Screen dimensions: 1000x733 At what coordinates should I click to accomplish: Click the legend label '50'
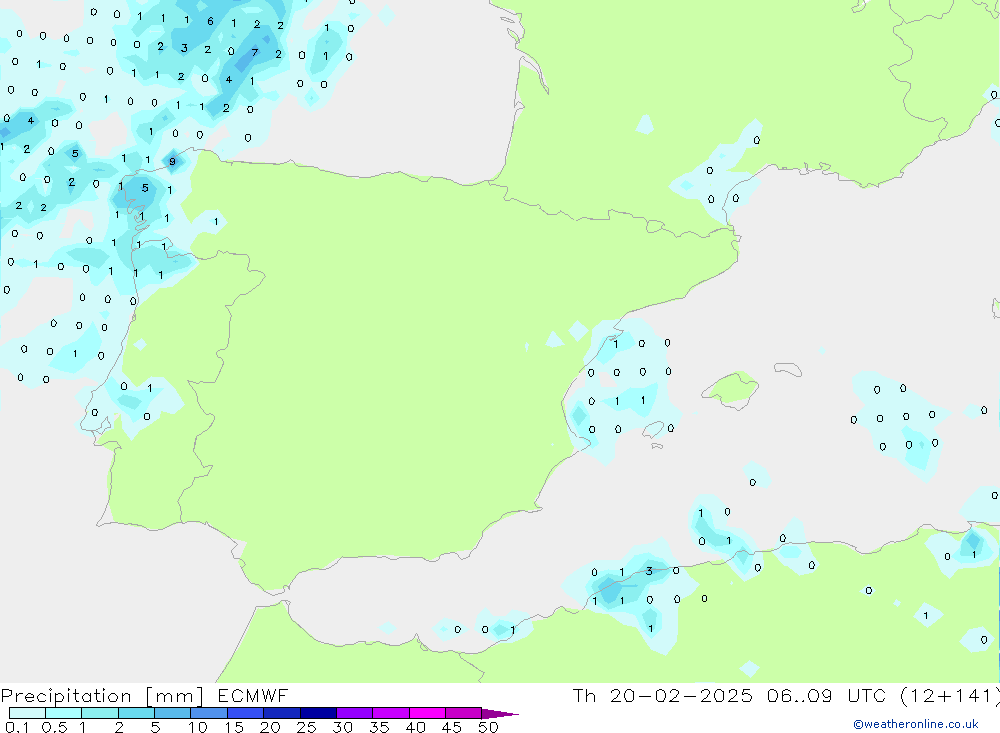(488, 727)
